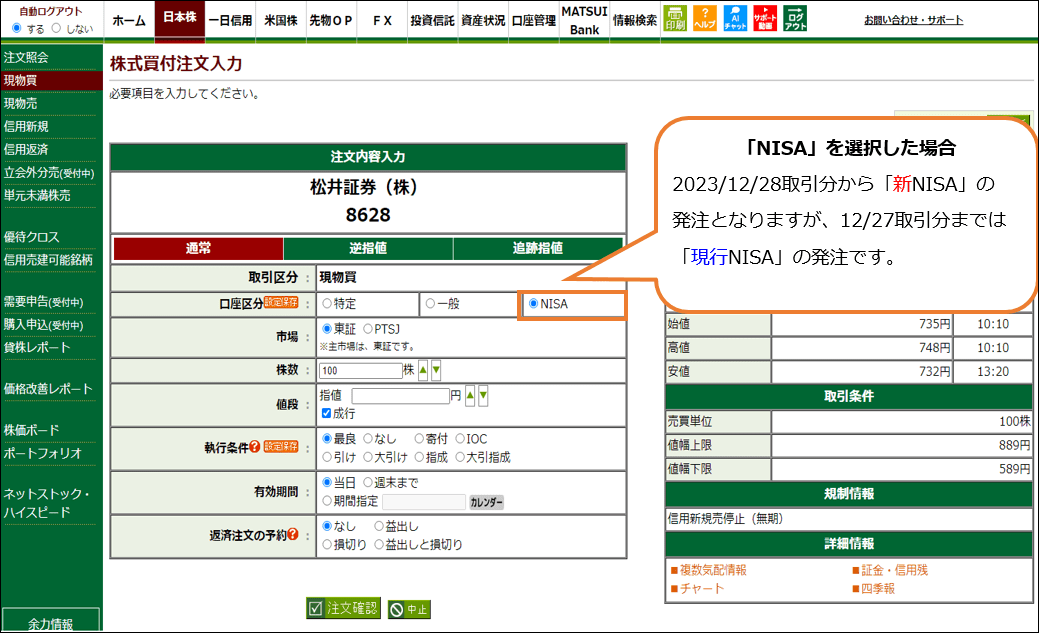
Task: Select 大引け execution condition
Action: [368, 457]
